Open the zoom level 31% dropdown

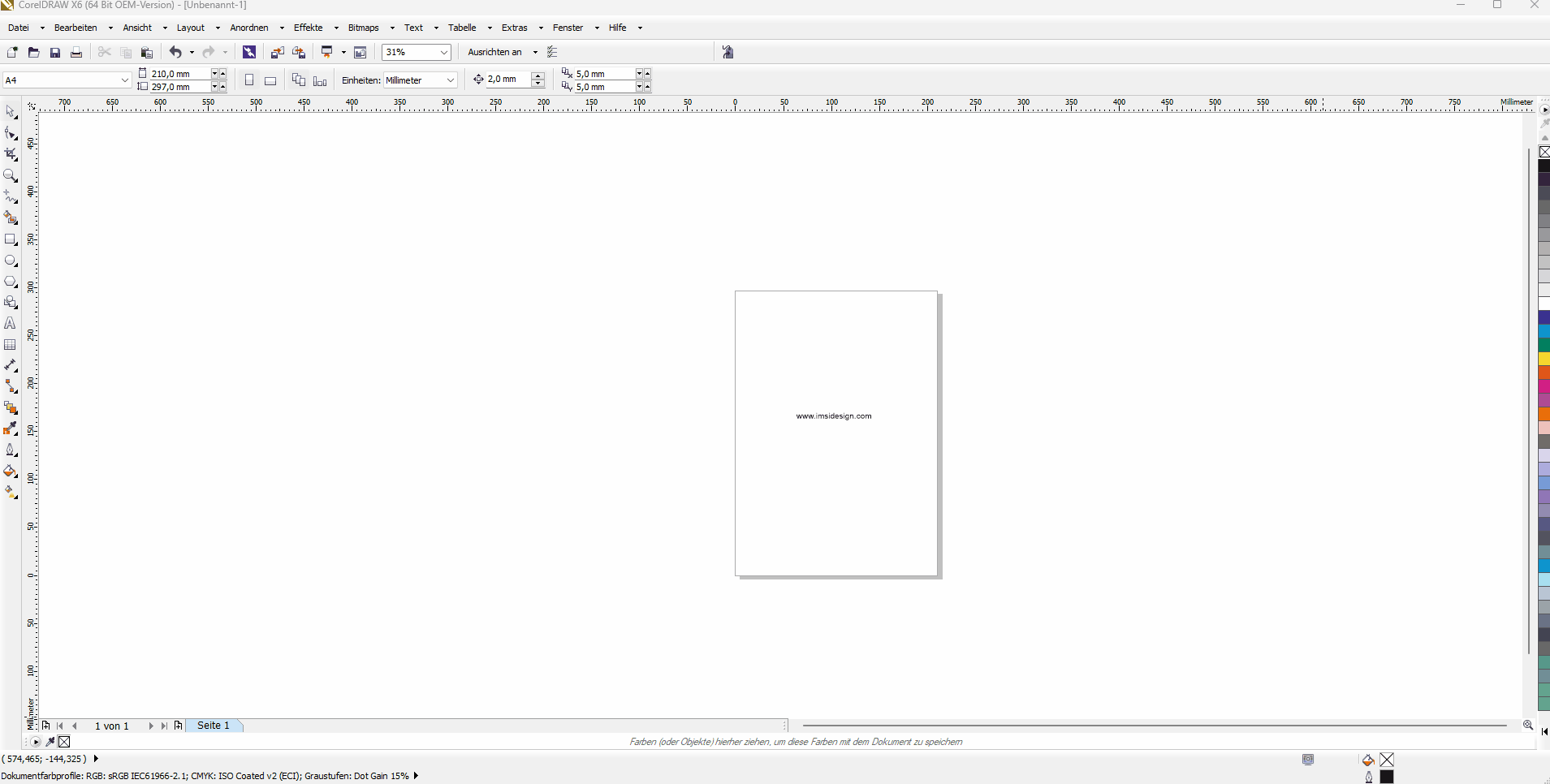(x=443, y=53)
